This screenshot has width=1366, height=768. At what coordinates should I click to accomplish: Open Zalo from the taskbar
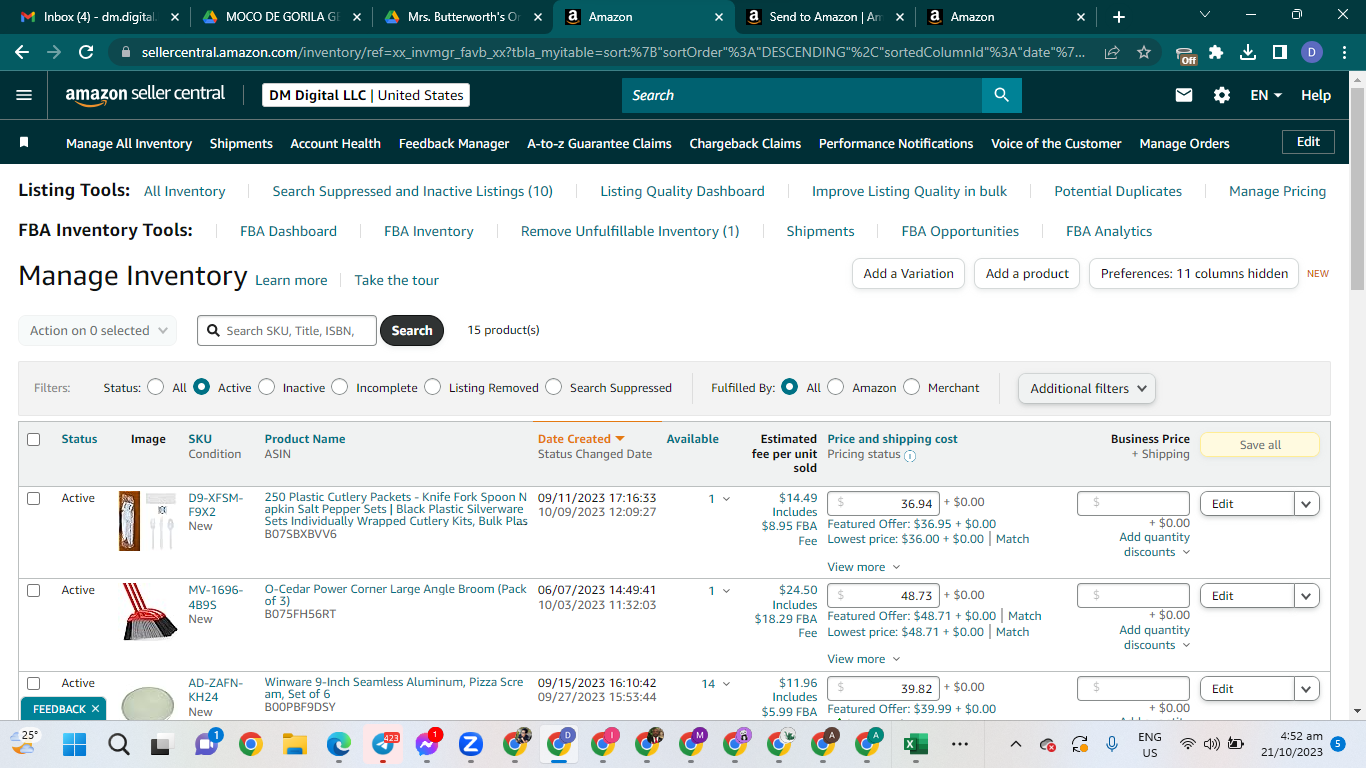click(x=471, y=744)
